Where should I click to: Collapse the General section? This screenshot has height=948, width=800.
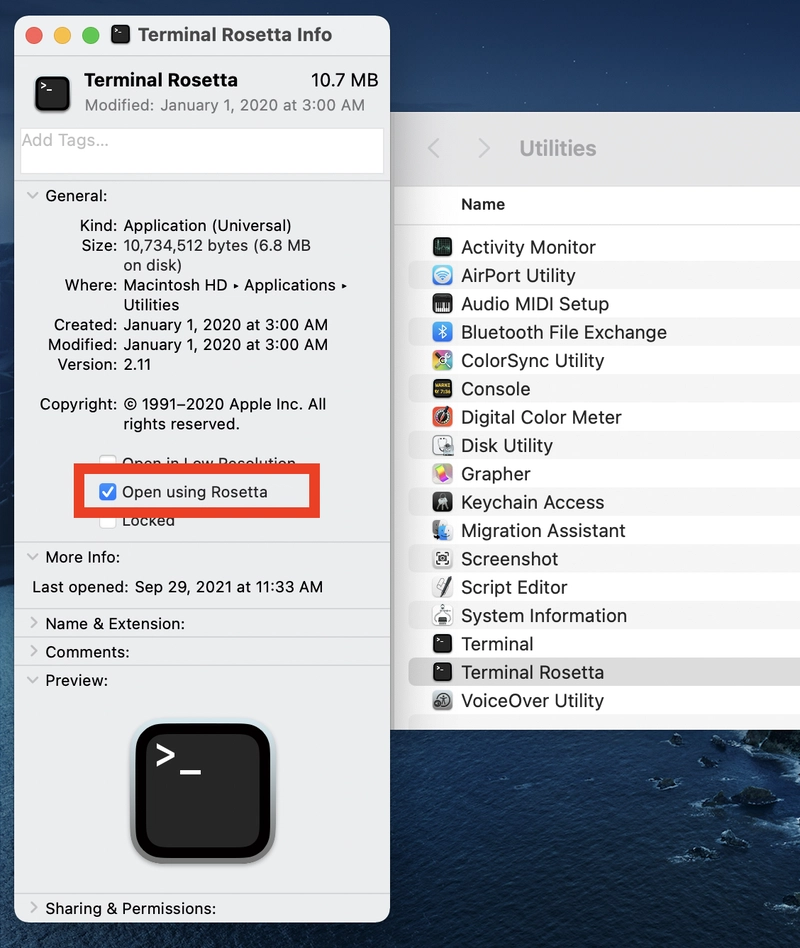point(33,195)
